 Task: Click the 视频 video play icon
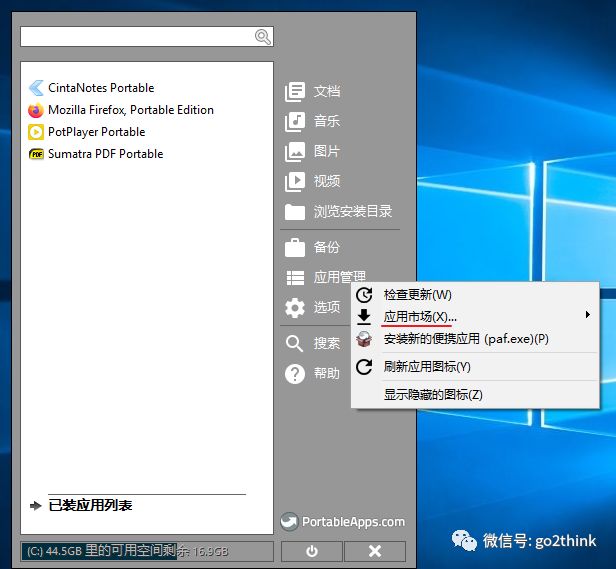(295, 182)
